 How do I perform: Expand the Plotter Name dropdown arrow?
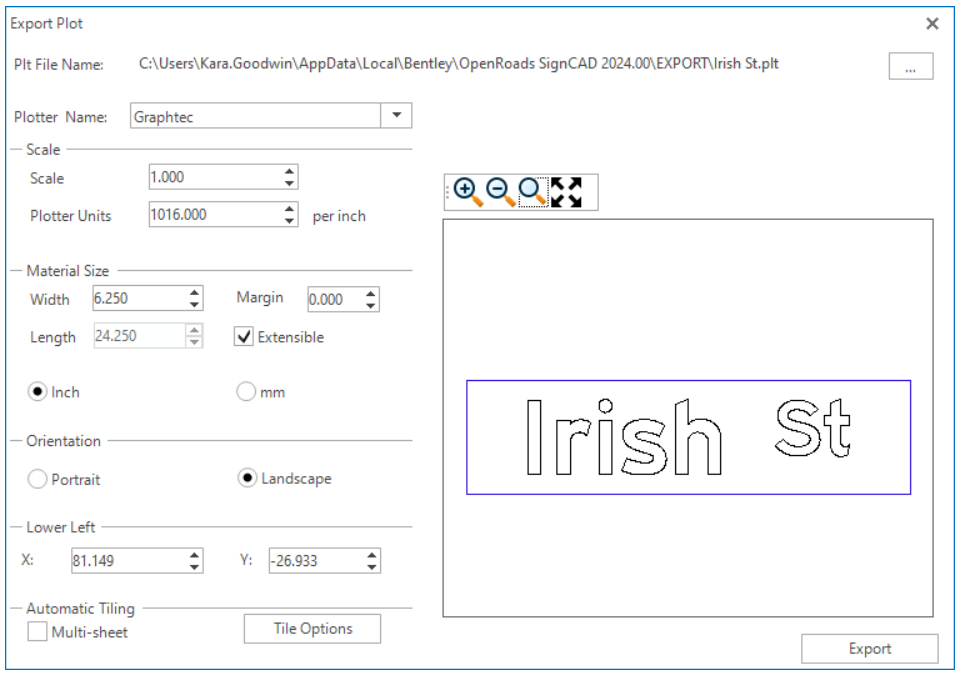397,115
